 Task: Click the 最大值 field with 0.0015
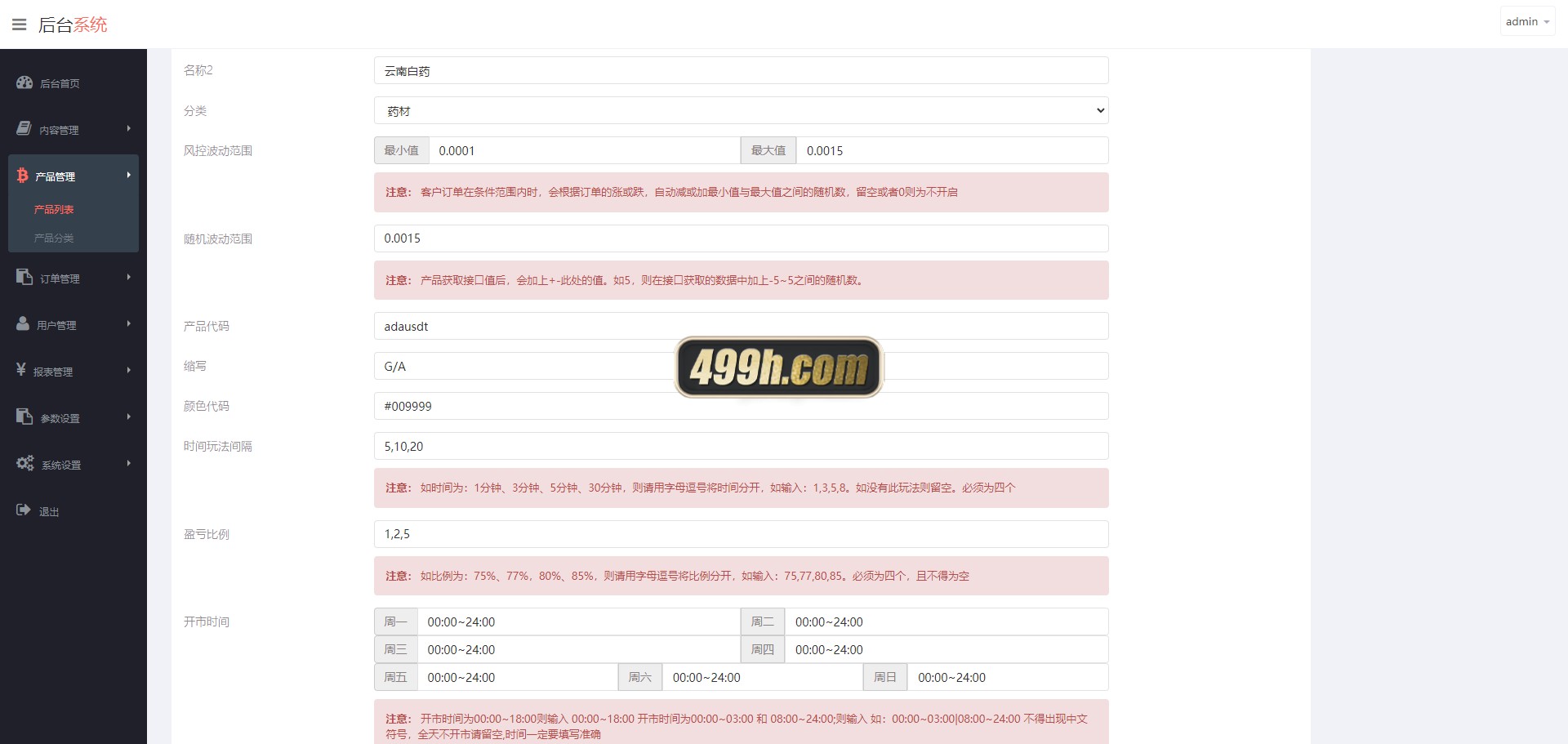tap(952, 150)
